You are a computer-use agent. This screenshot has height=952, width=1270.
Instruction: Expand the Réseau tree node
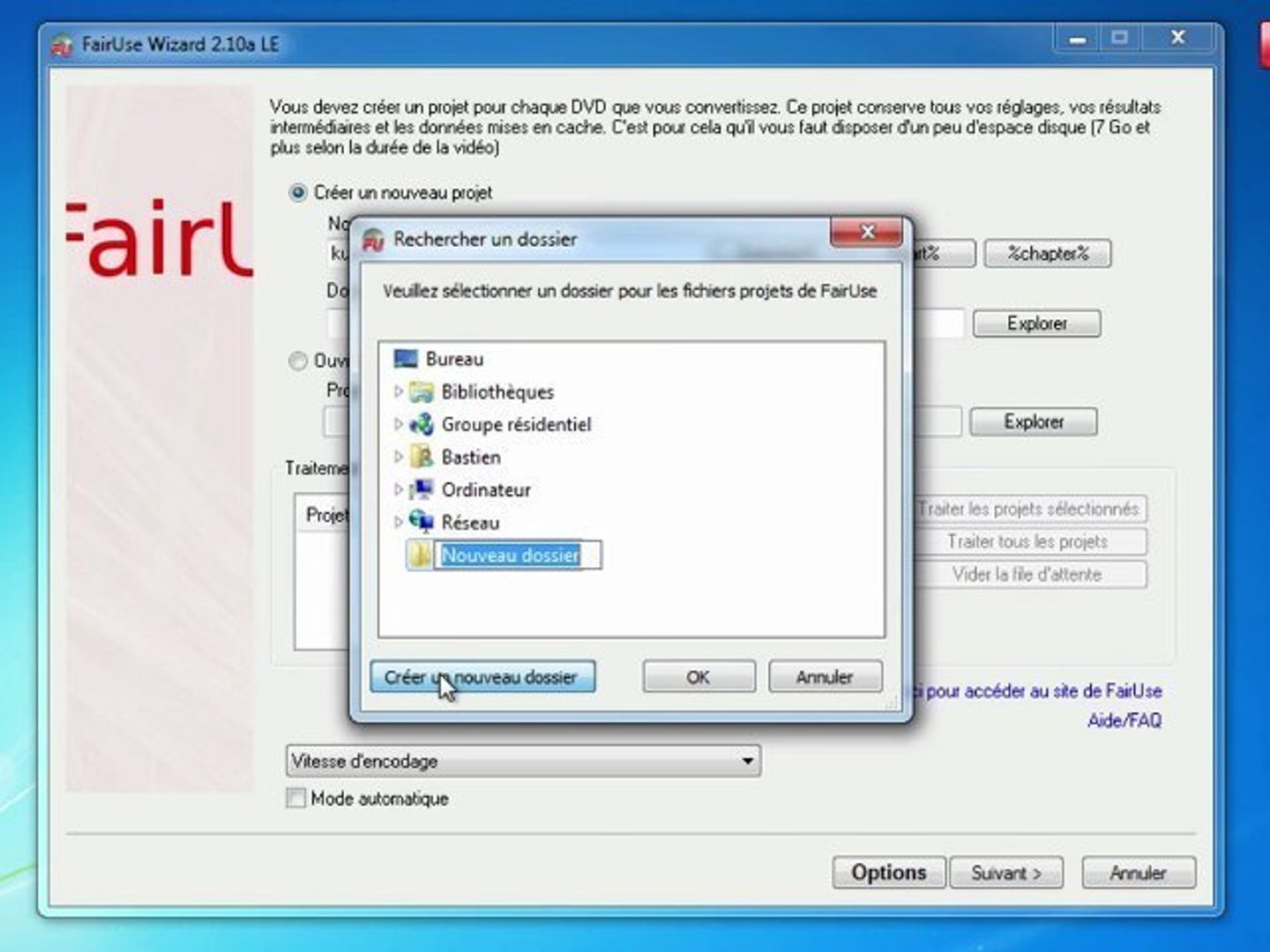click(x=398, y=522)
